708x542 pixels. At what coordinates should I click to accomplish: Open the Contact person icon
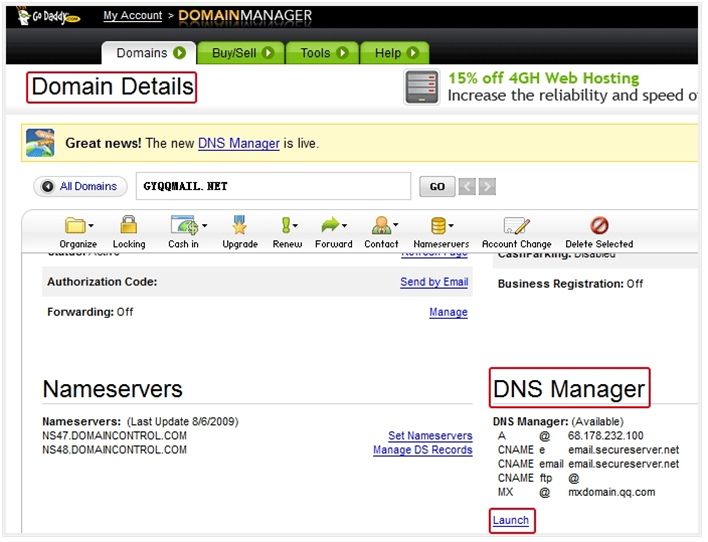pos(382,224)
